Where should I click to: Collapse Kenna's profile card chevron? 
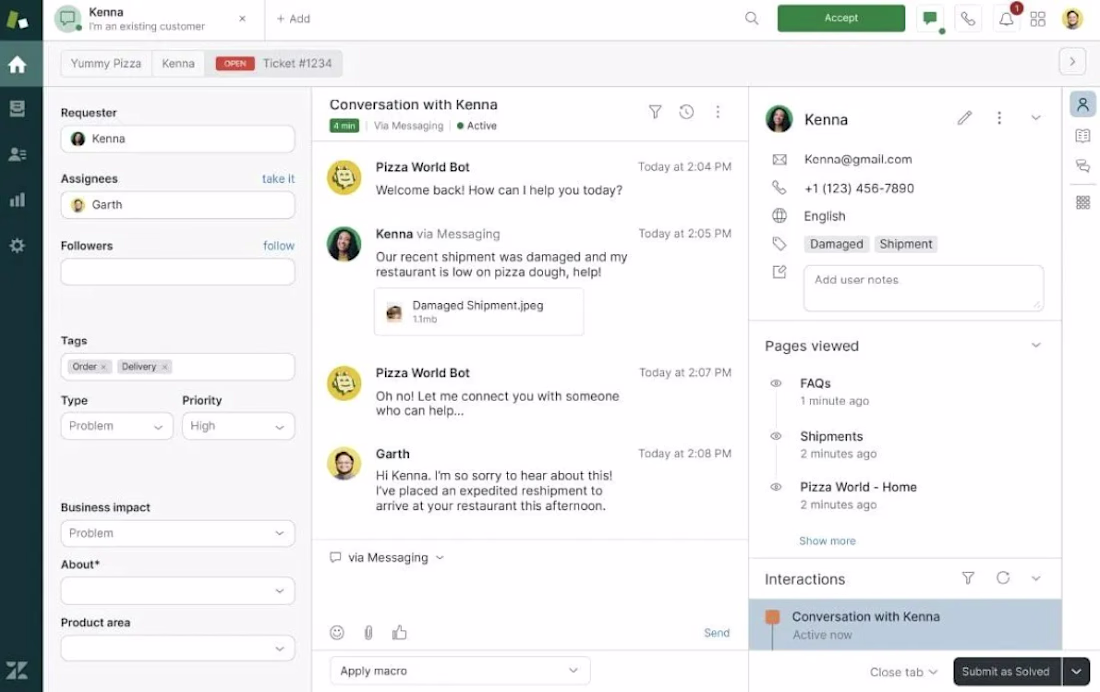click(x=1035, y=118)
